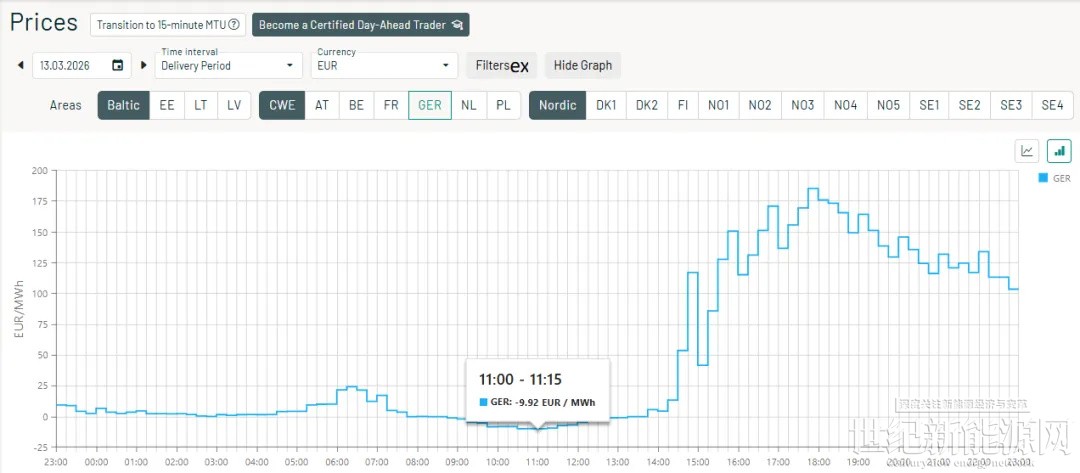Open the calendar date picker icon
This screenshot has width=1080, height=473.
[x=118, y=66]
